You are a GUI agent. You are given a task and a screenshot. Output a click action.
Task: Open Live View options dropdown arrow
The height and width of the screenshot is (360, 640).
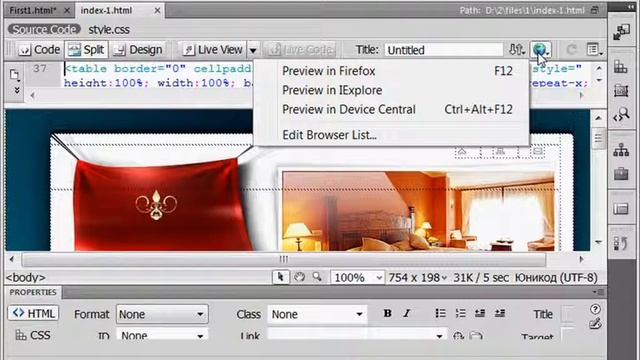pos(253,50)
